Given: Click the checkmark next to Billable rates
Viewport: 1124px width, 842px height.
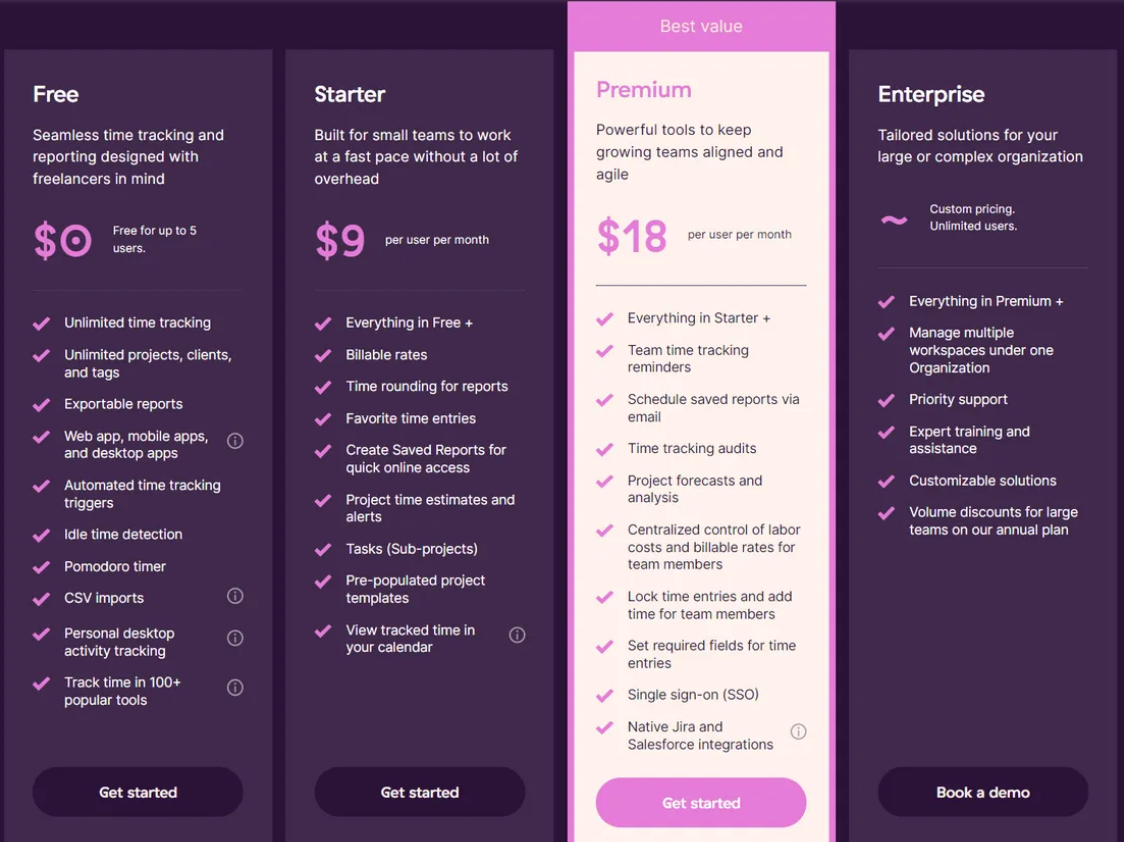Looking at the screenshot, I should [x=323, y=355].
